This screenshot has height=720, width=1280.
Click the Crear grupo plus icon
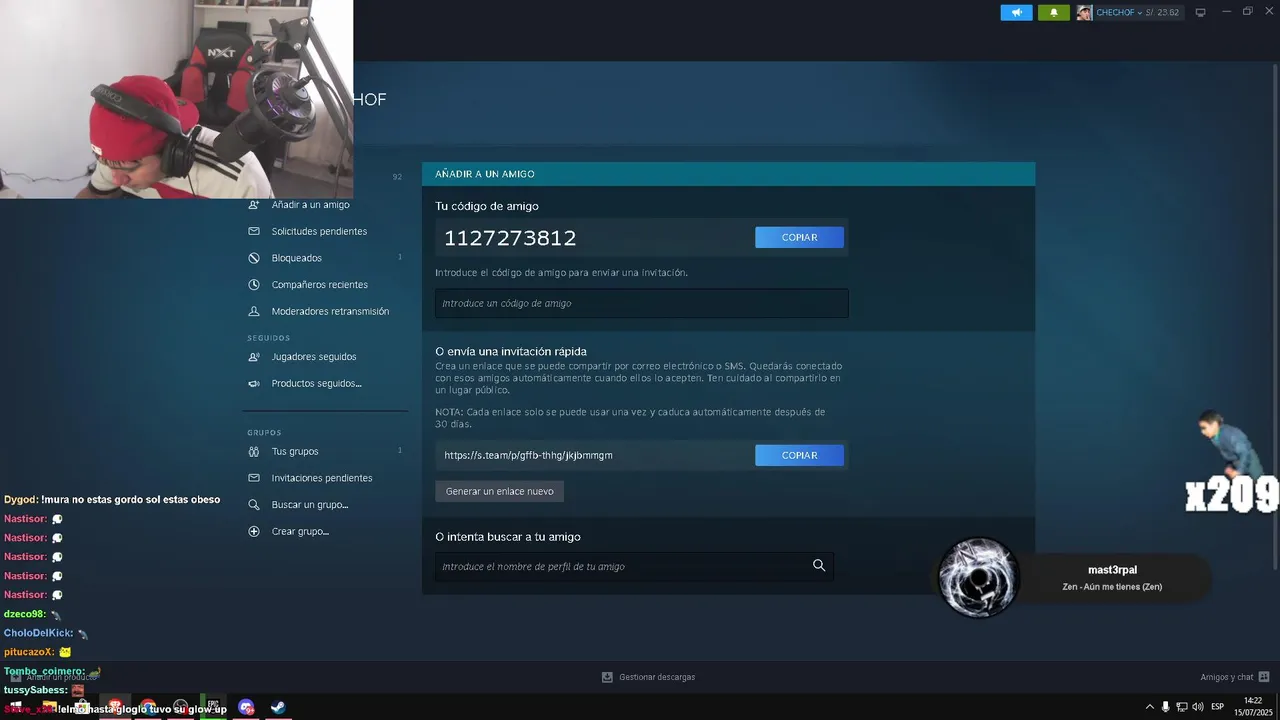pyautogui.click(x=254, y=531)
